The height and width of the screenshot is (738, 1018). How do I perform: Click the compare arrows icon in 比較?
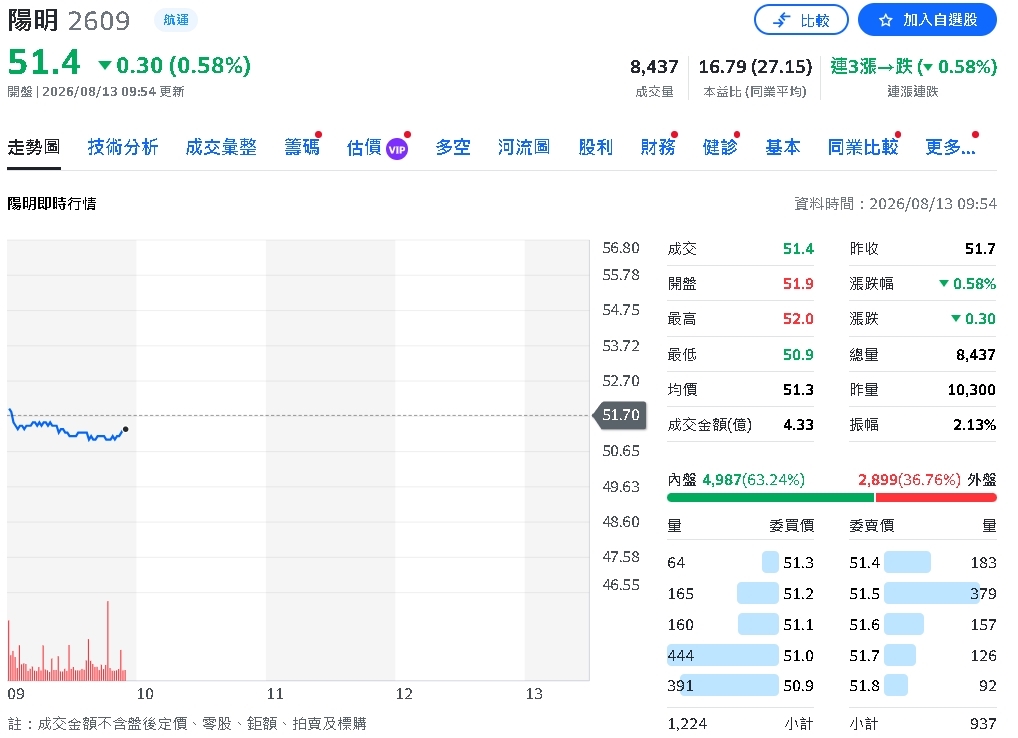[782, 21]
